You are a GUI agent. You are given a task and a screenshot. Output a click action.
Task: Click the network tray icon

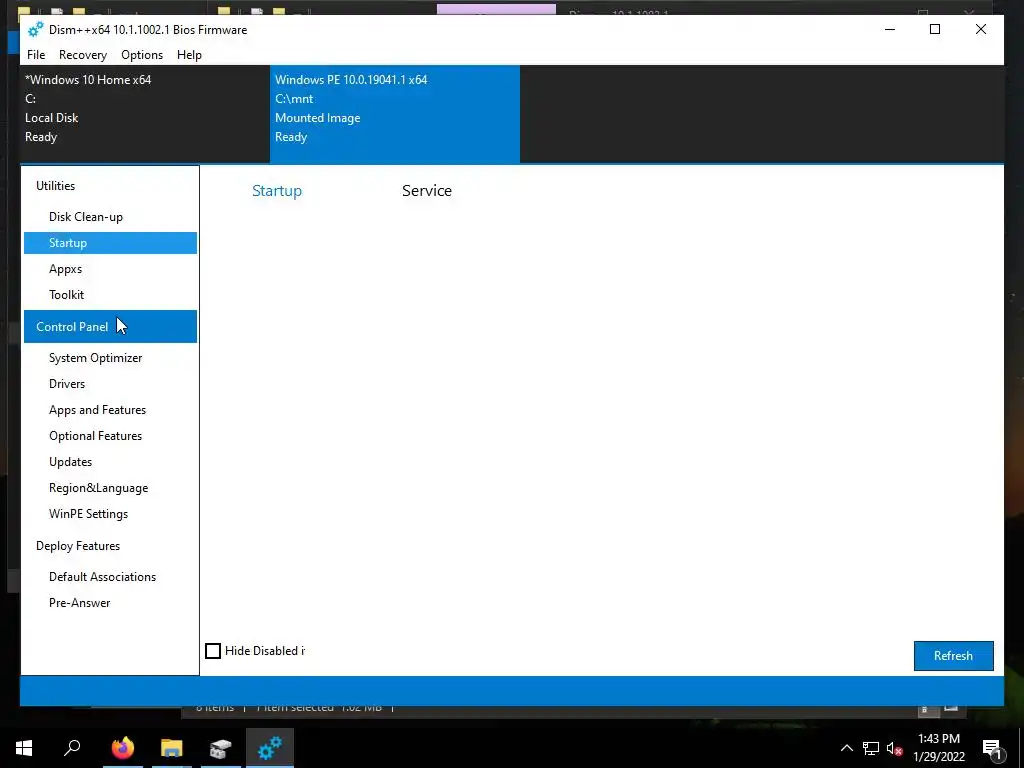[x=871, y=748]
